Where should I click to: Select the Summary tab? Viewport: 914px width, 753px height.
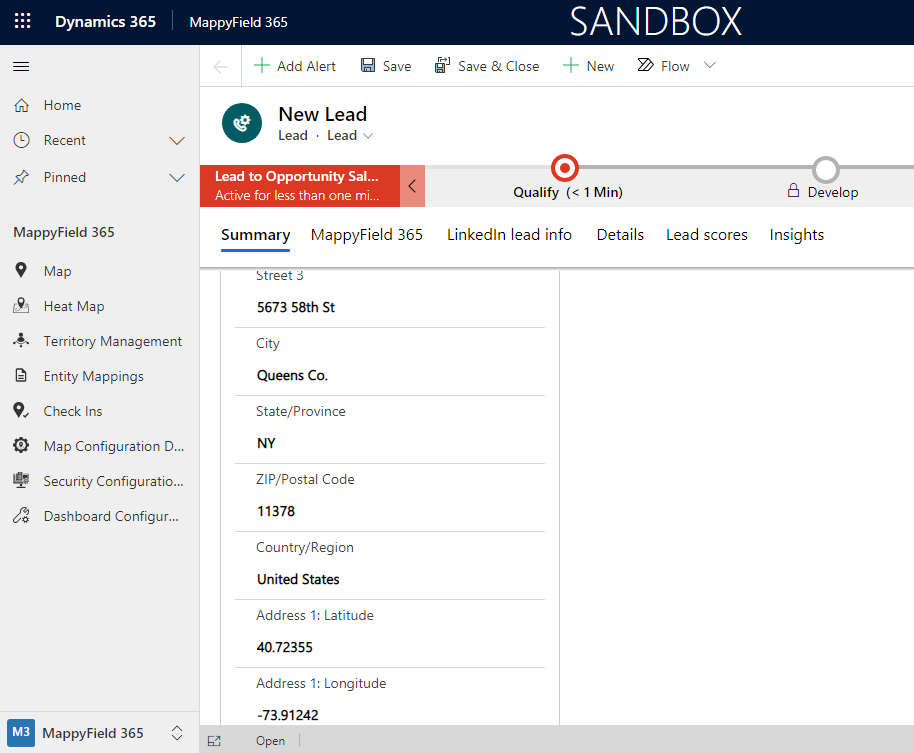(255, 235)
